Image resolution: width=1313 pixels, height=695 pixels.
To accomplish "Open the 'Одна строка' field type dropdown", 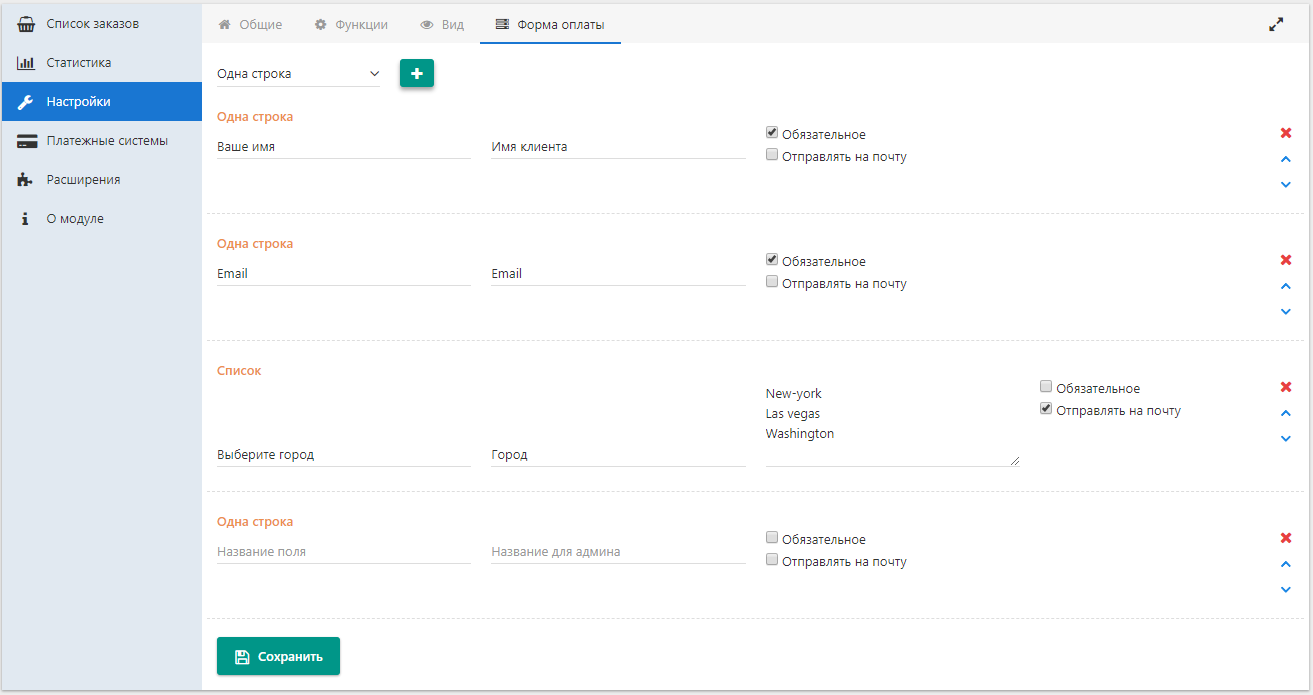I will pos(298,73).
